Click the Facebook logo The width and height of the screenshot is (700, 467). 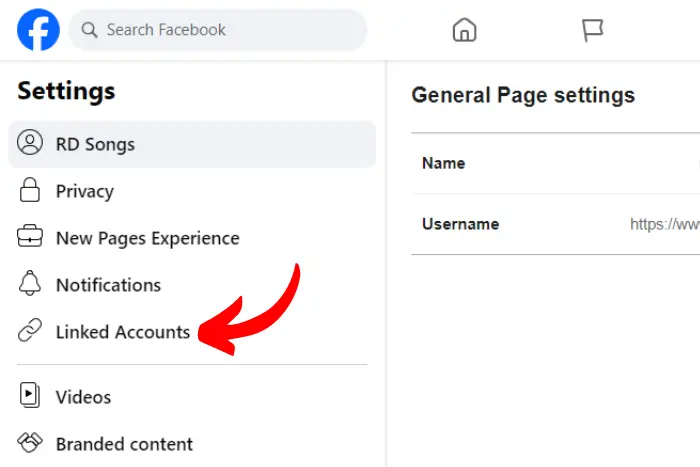click(38, 29)
